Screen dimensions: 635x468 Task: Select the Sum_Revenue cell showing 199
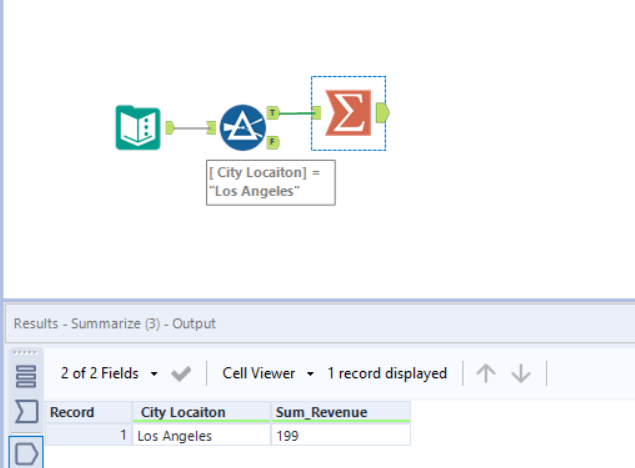click(x=339, y=436)
